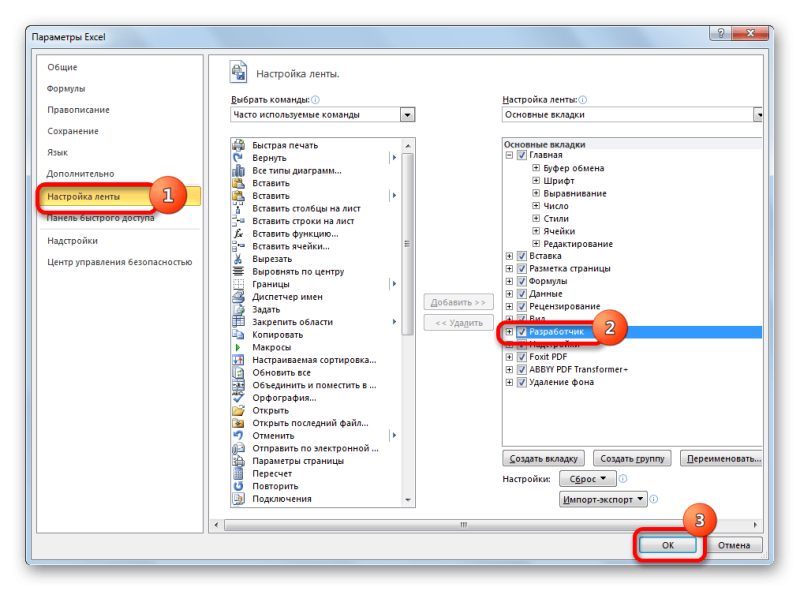Toggle the Удаление фона checkbox
This screenshot has width=800, height=591.
click(521, 382)
